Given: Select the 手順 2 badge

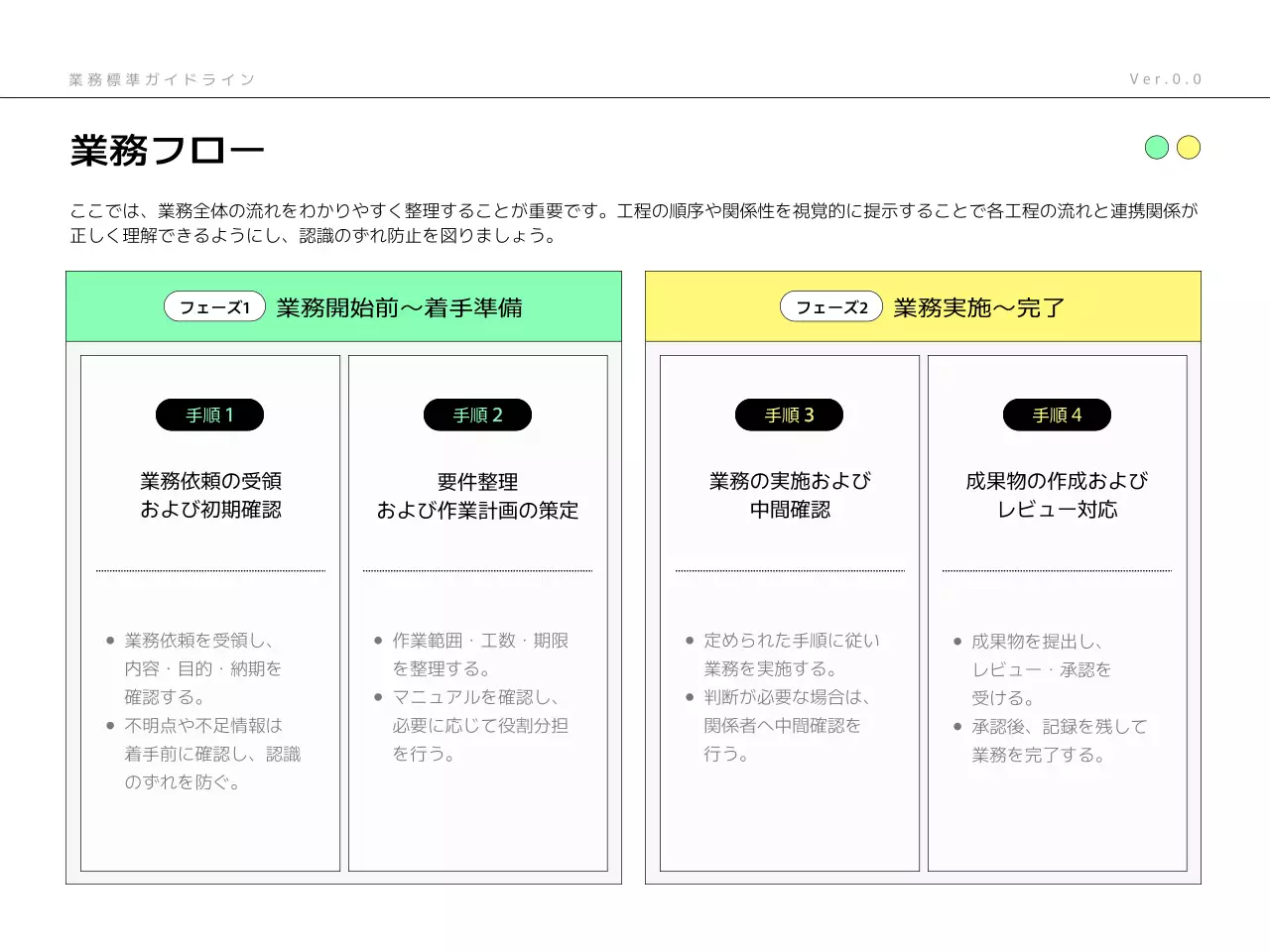Looking at the screenshot, I should pyautogui.click(x=477, y=415).
